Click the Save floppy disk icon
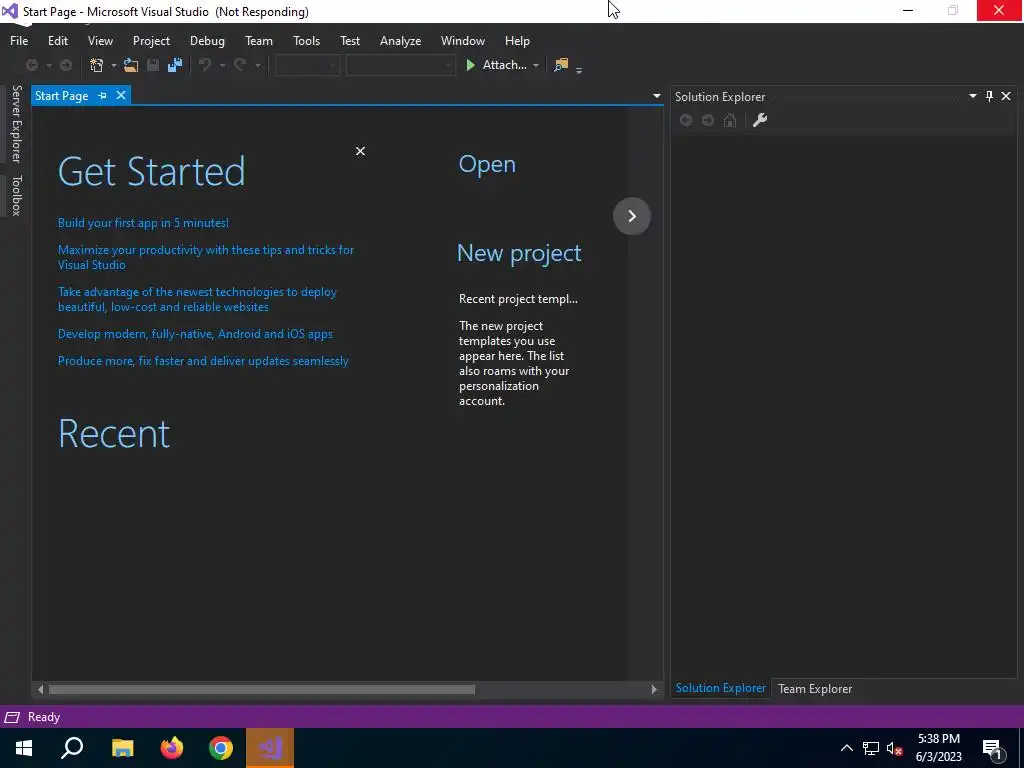1024x768 pixels. [x=153, y=65]
